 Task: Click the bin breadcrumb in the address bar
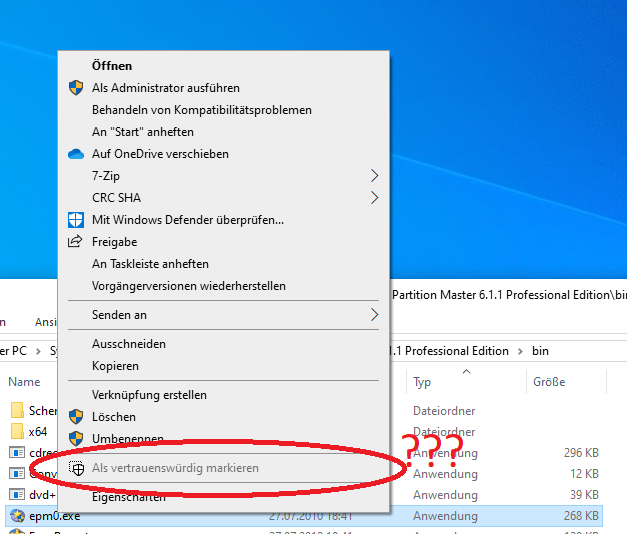coord(540,351)
